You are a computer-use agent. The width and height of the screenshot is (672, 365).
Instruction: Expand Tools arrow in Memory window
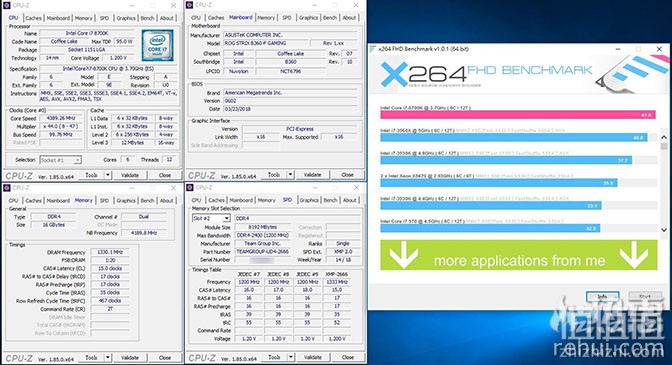108,357
